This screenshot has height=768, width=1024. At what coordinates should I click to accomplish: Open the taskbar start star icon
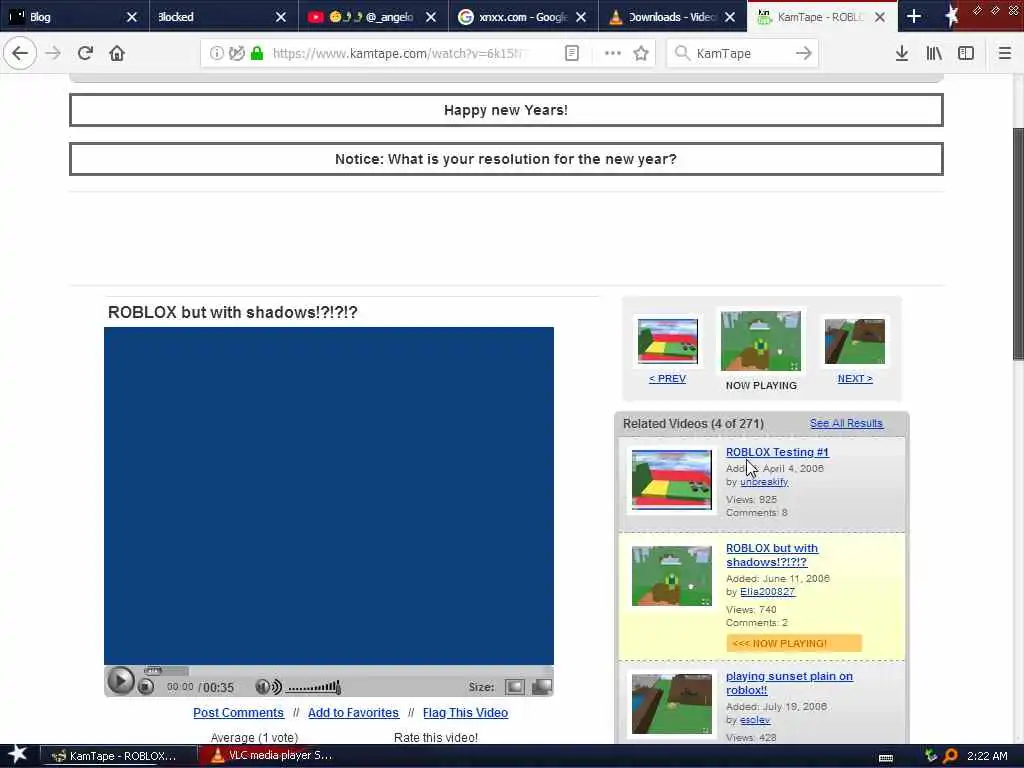point(17,755)
